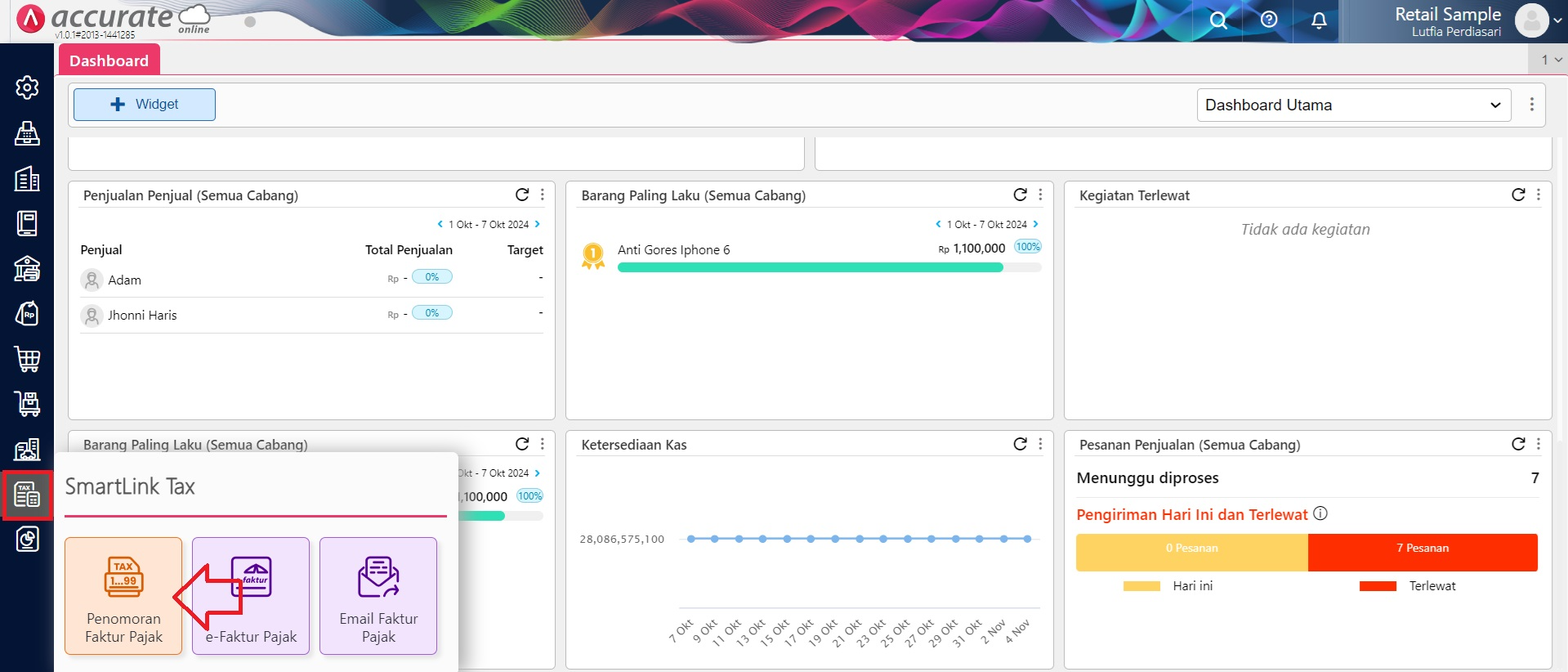Image resolution: width=1568 pixels, height=672 pixels.
Task: Click the accurate online logo
Action: point(113,20)
